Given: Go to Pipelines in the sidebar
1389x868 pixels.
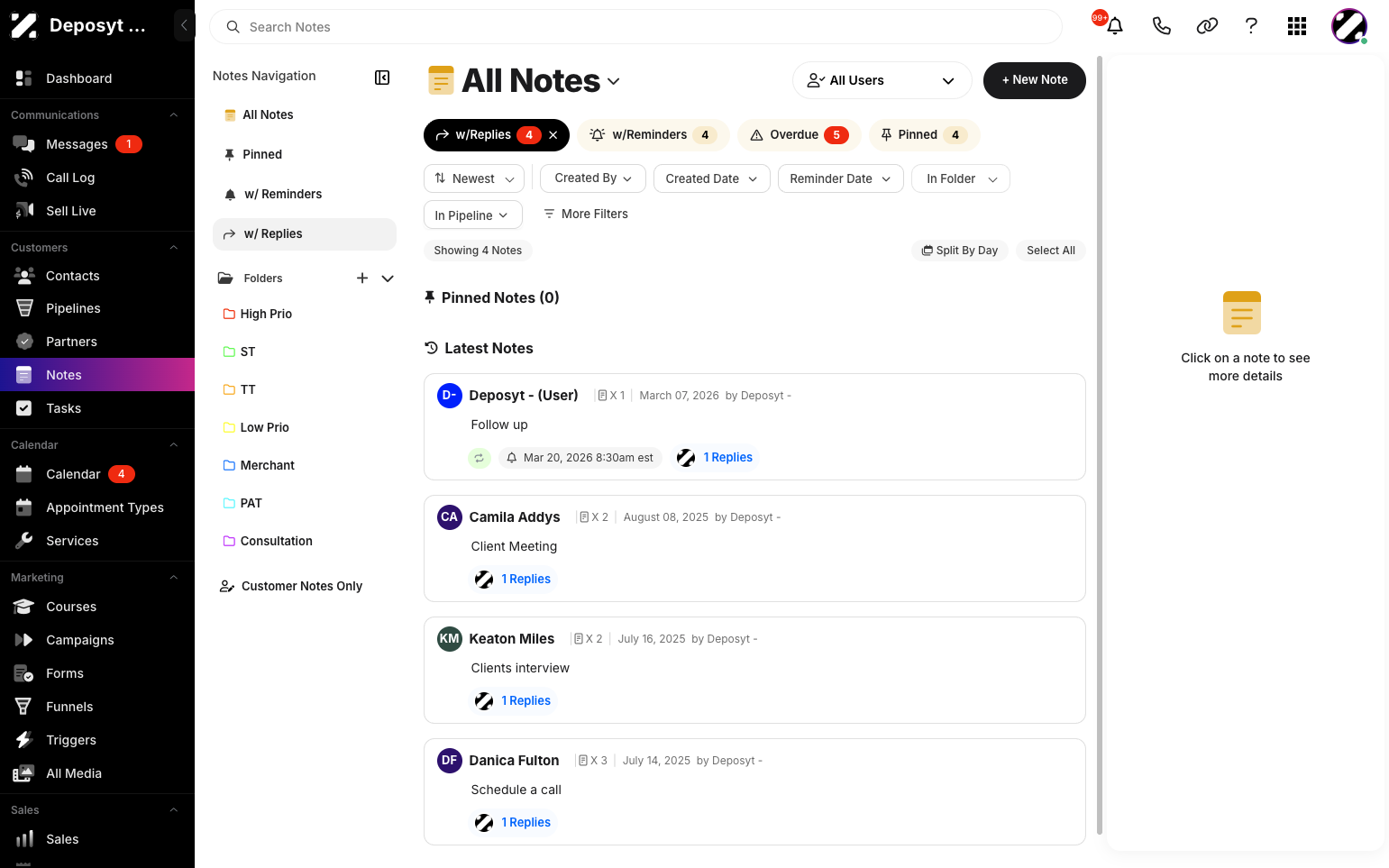Looking at the screenshot, I should 97,308.
